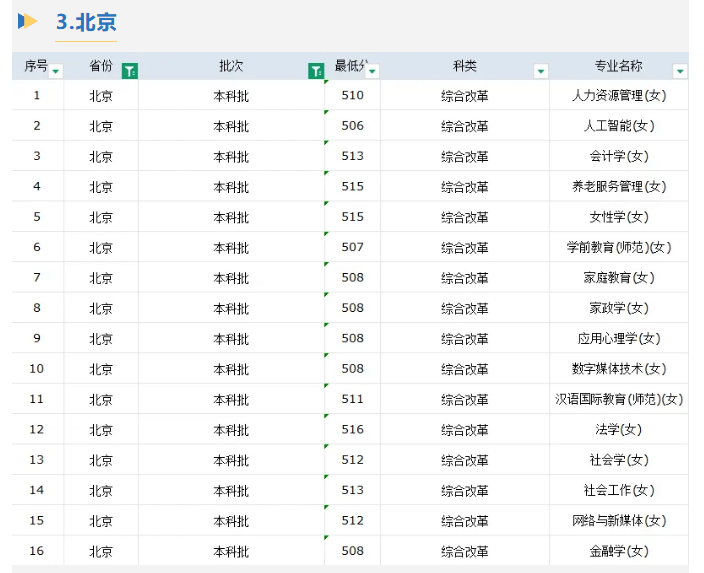Select the cell 法学(女)
Image resolution: width=704 pixels, height=573 pixels.
point(619,429)
